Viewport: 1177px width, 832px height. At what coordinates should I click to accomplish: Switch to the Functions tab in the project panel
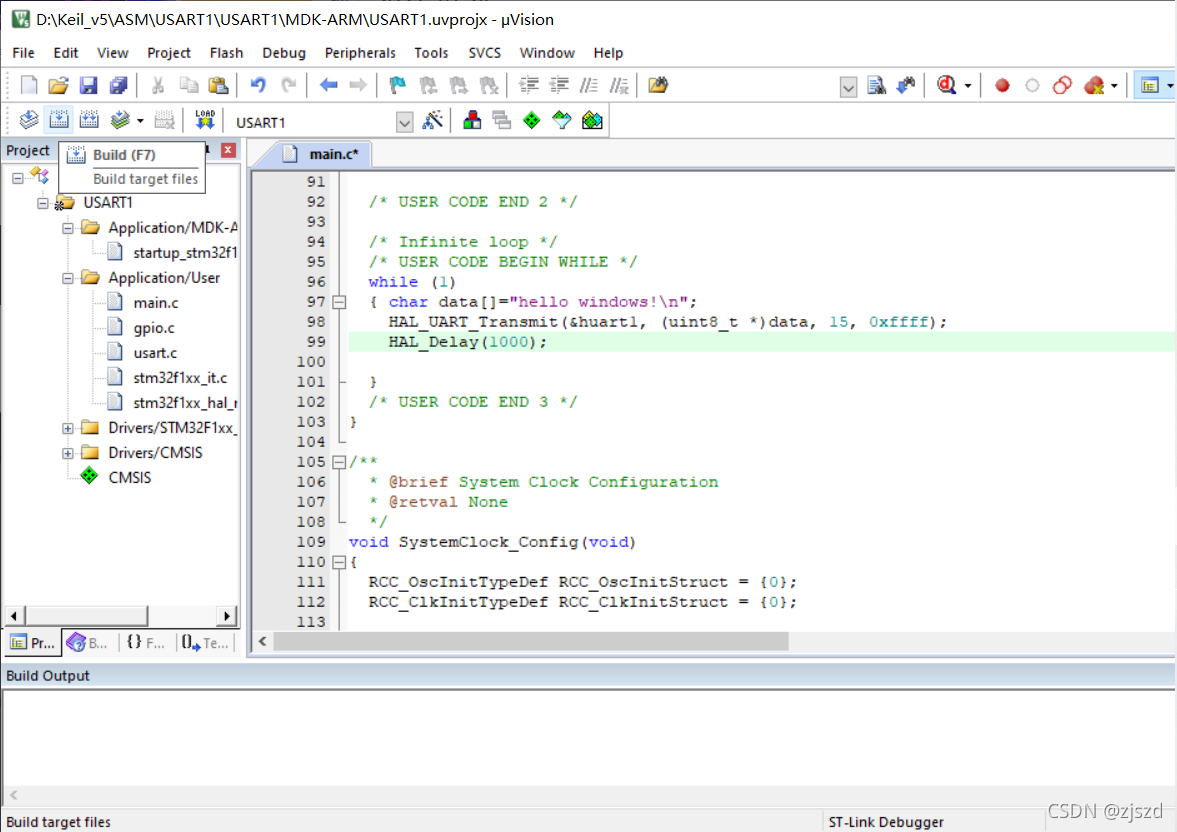tap(146, 643)
